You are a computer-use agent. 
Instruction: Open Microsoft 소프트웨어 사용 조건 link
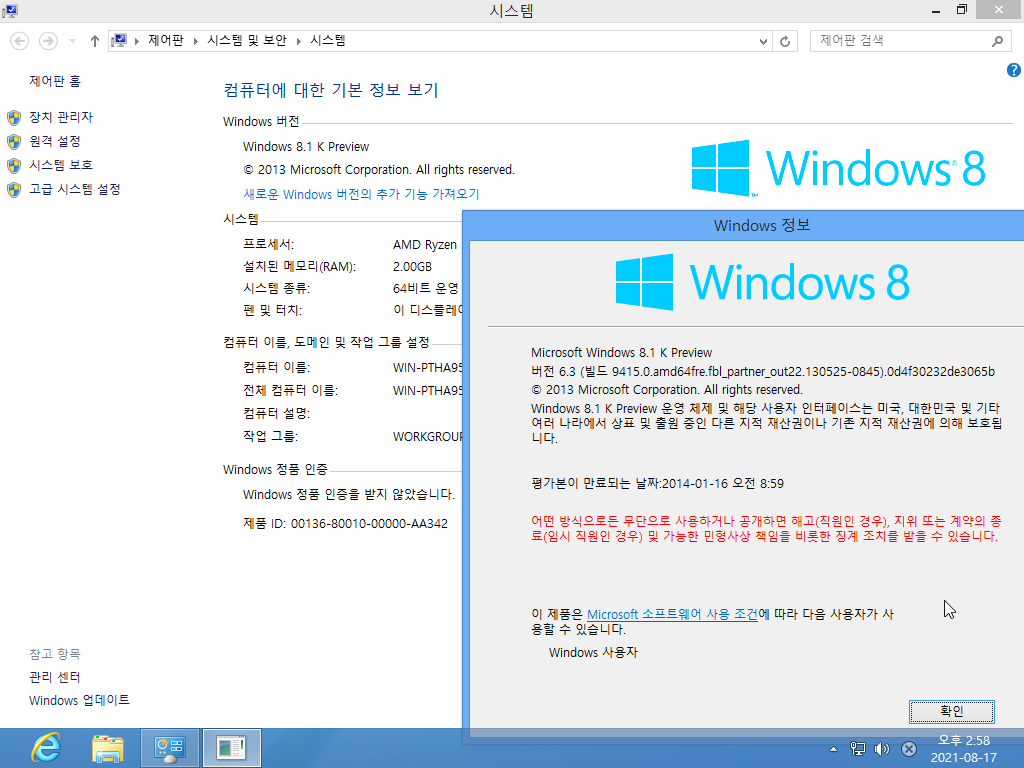[672, 614]
